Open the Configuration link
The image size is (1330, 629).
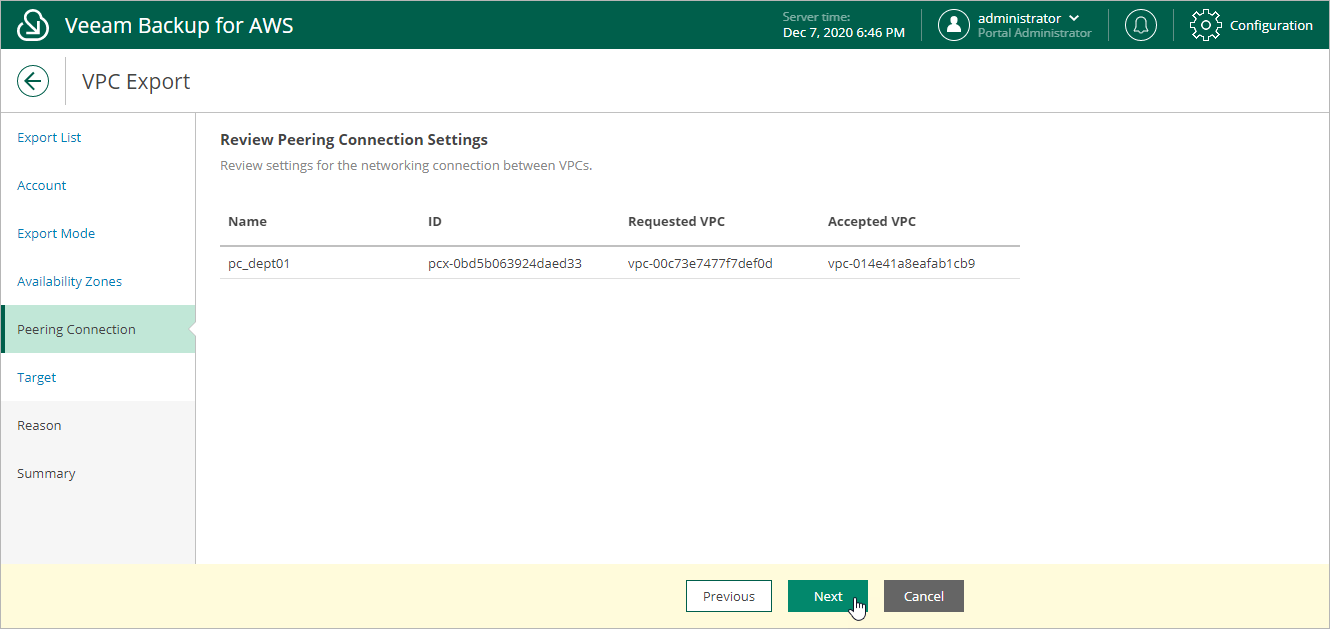click(1271, 25)
